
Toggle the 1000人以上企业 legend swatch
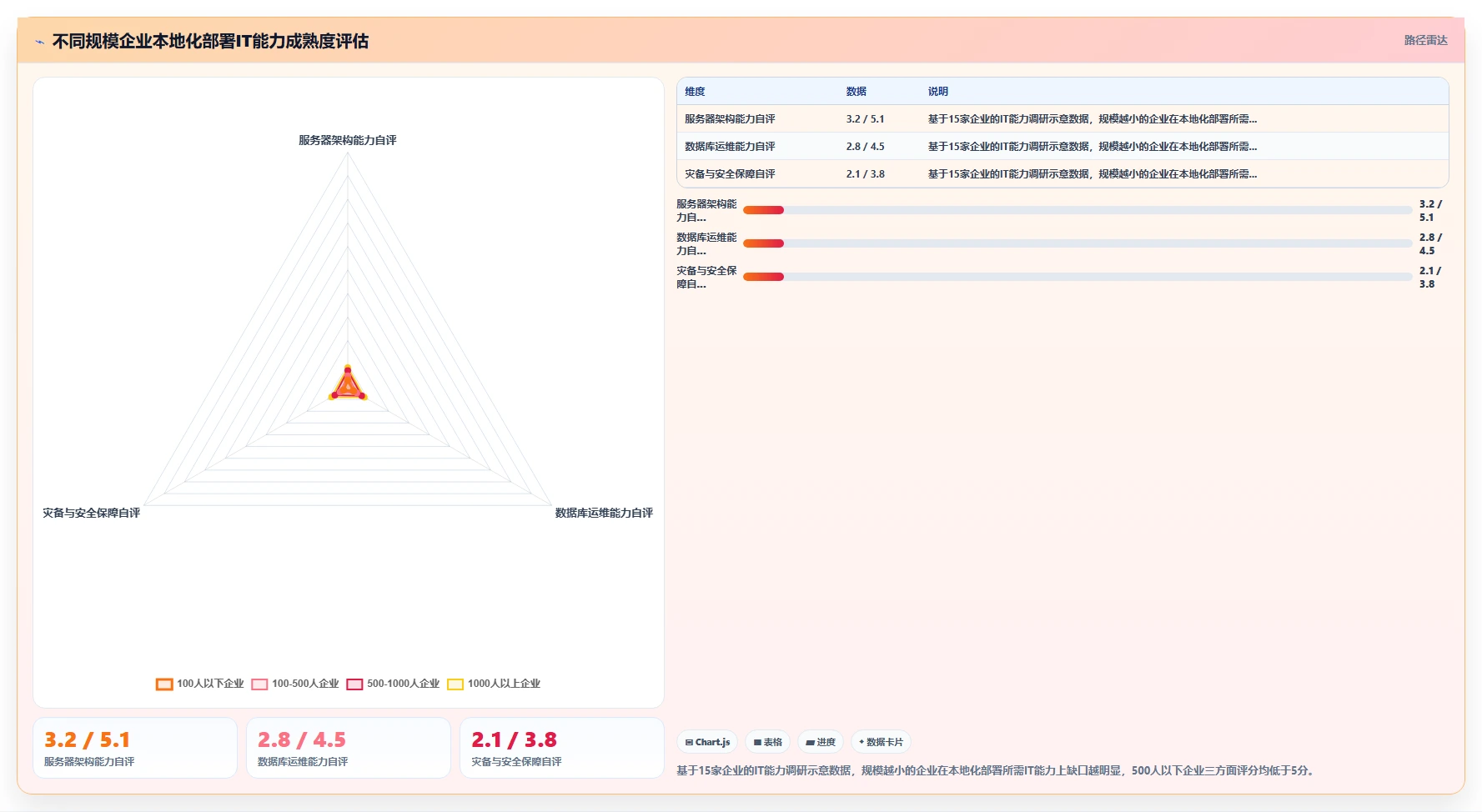point(455,684)
